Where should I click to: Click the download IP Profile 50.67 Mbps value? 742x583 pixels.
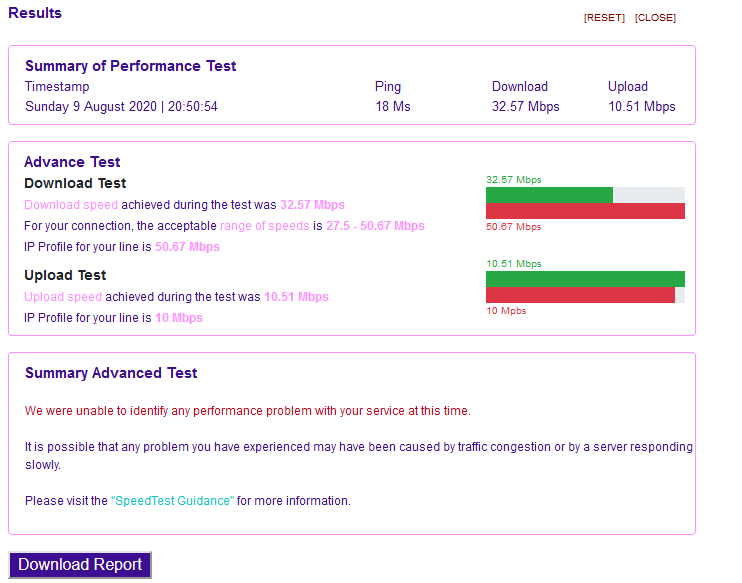[187, 247]
